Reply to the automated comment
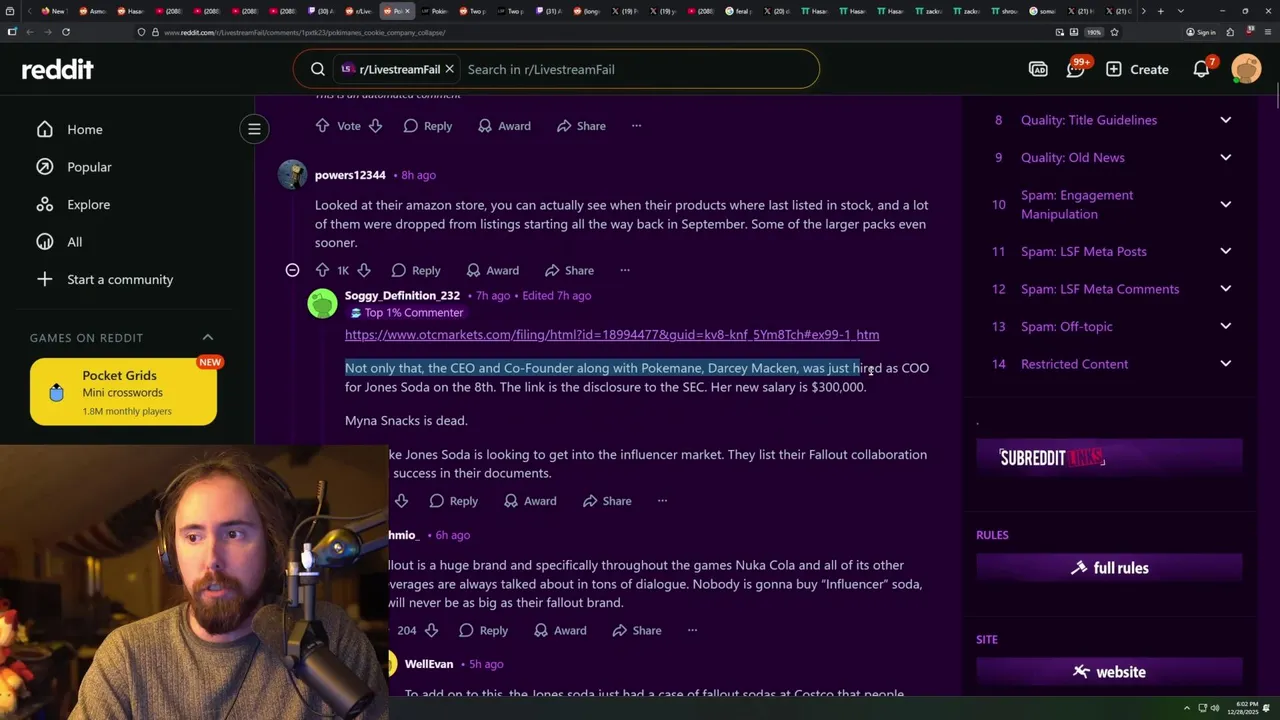1280x720 pixels. 427,126
